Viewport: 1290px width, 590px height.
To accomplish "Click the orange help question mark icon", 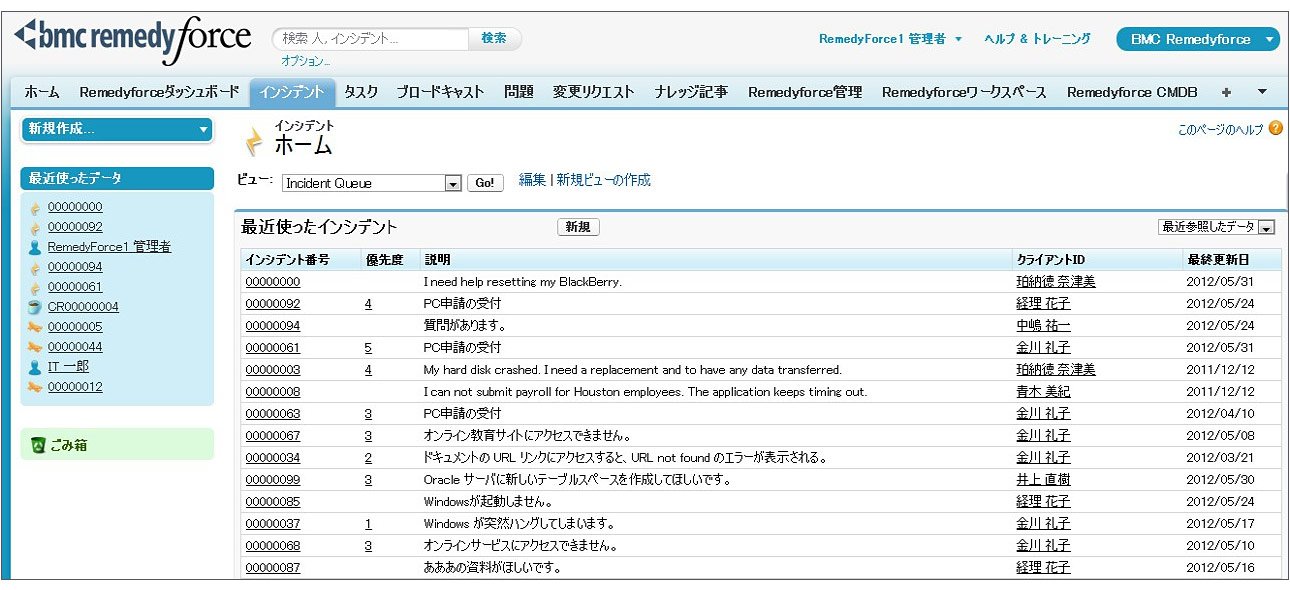I will 1275,129.
